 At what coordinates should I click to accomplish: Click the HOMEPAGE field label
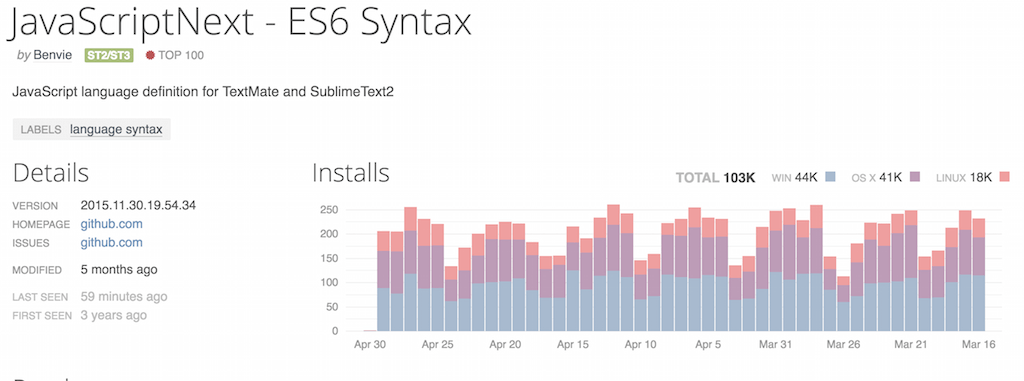pos(41,224)
